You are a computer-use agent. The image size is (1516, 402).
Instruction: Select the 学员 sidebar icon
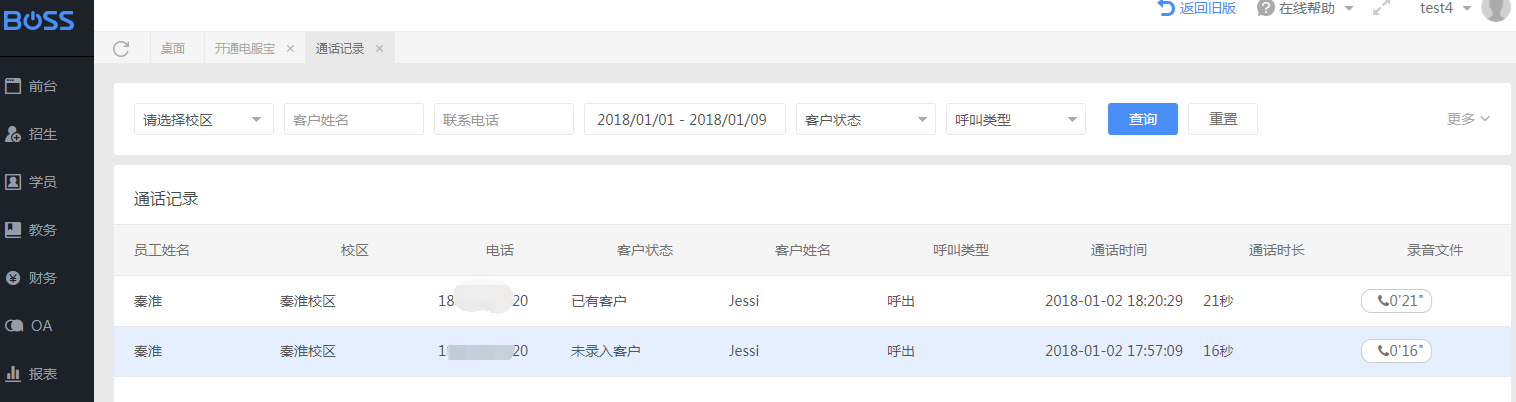pyautogui.click(x=13, y=182)
